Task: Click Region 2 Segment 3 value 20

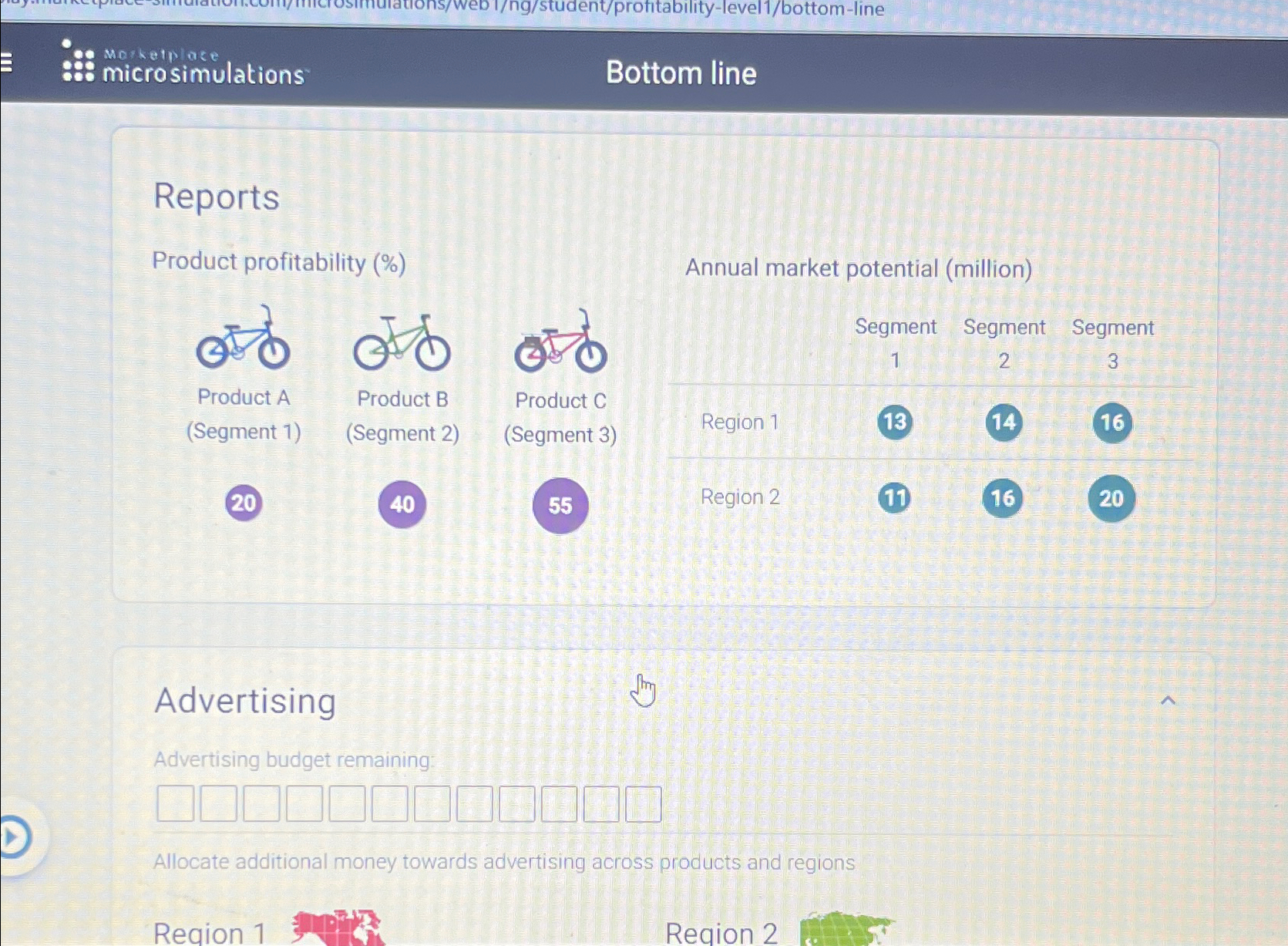Action: pos(1111,499)
